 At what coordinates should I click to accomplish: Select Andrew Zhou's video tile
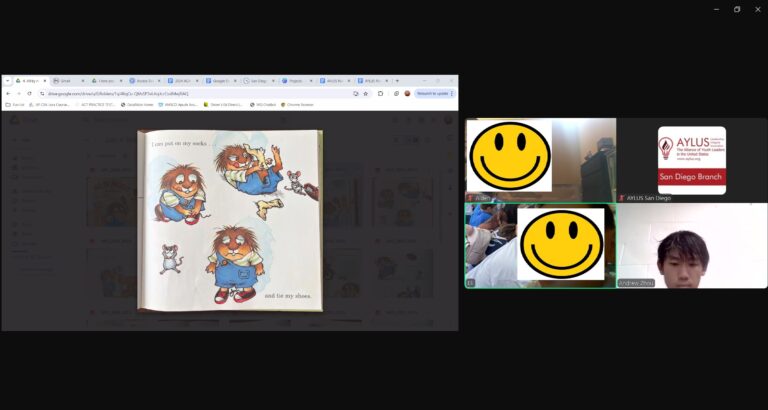click(692, 246)
